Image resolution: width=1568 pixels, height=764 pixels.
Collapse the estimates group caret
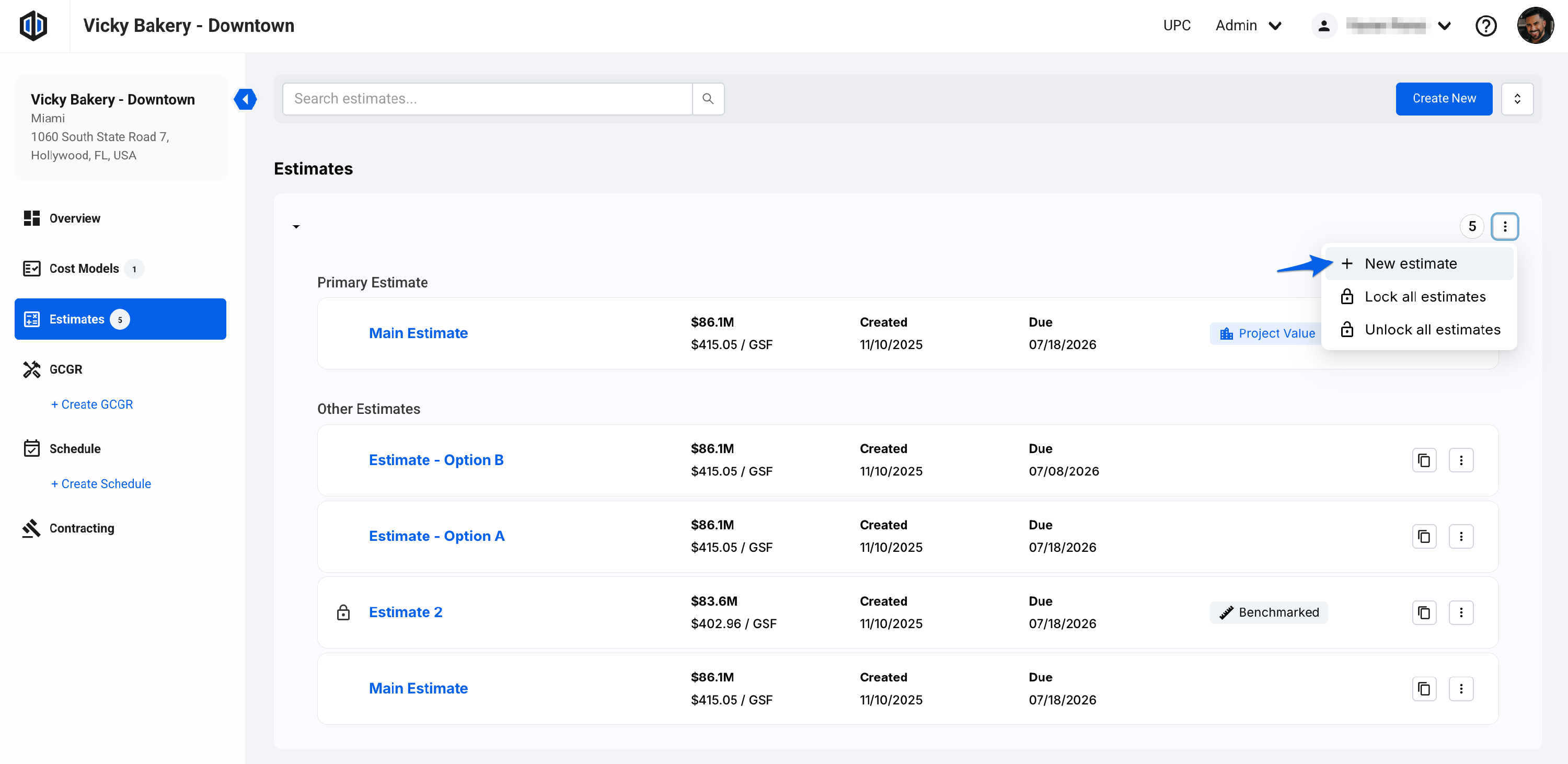click(296, 226)
